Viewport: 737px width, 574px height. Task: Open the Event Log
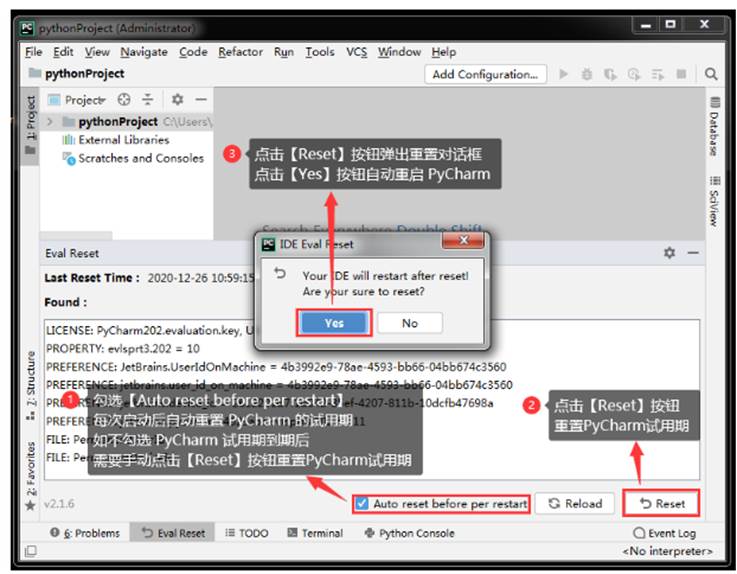[665, 533]
